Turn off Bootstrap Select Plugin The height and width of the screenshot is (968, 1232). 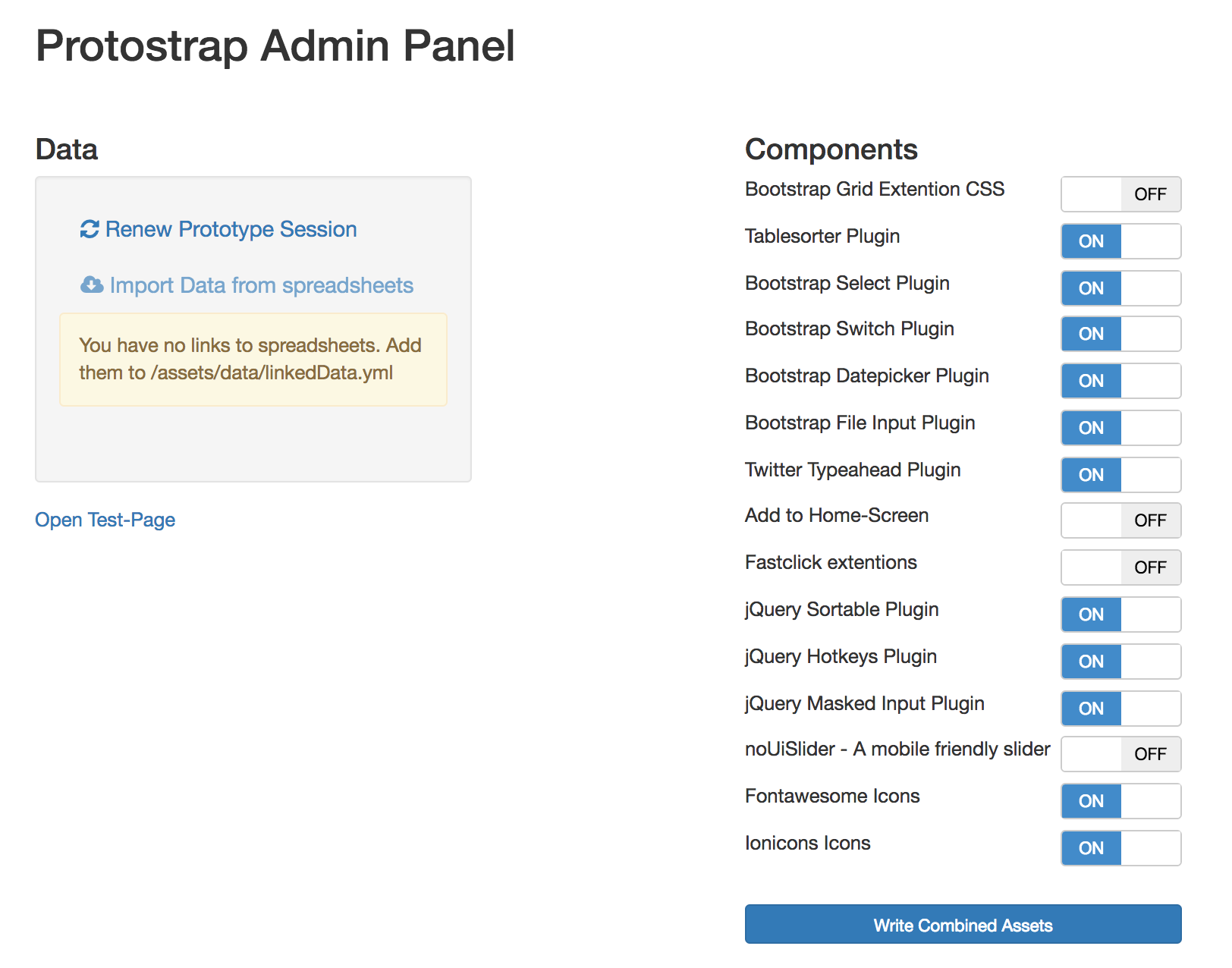coord(1120,288)
